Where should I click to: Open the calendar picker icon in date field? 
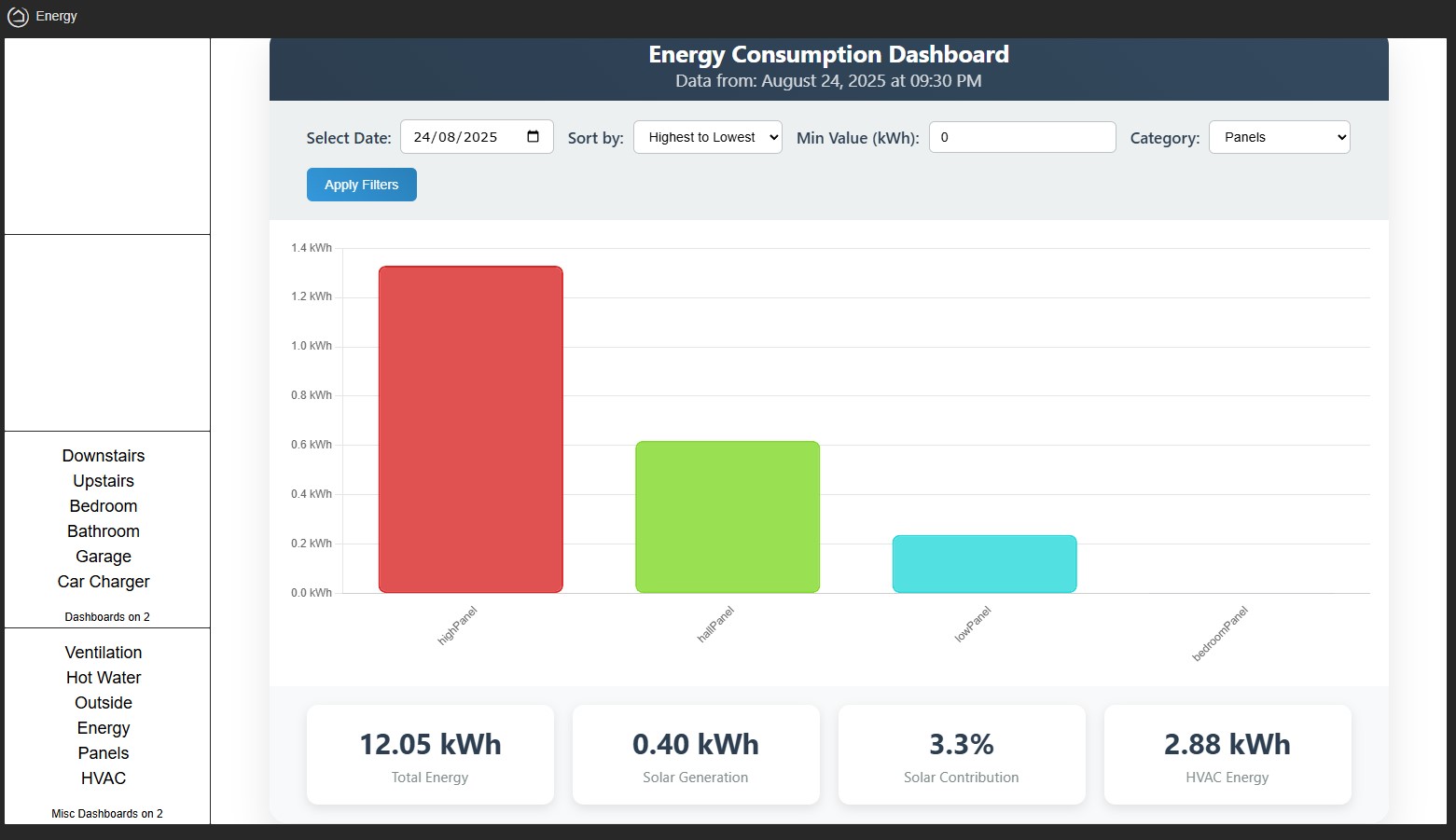pyautogui.click(x=533, y=137)
